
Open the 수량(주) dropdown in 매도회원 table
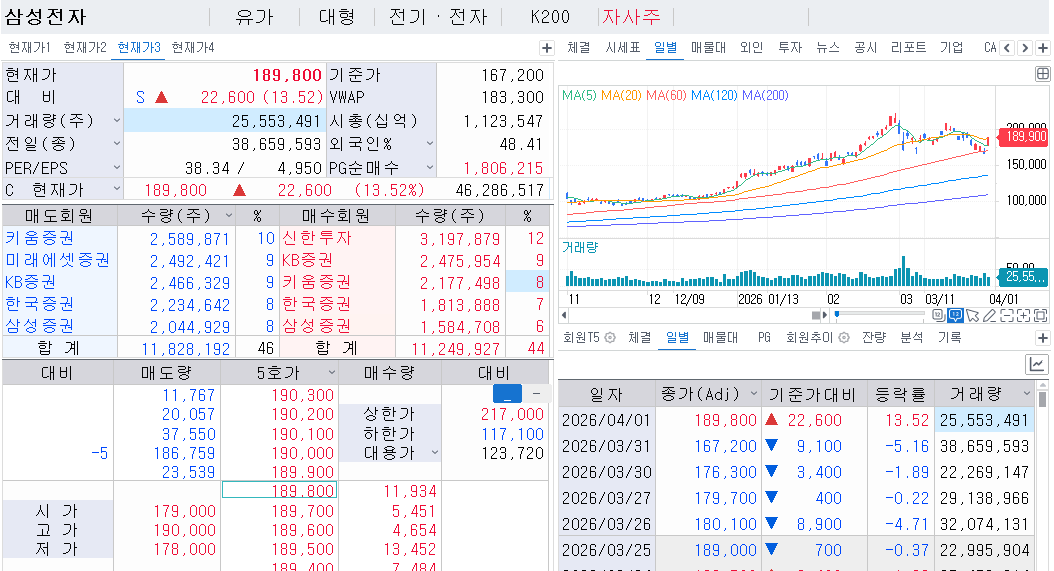click(229, 216)
